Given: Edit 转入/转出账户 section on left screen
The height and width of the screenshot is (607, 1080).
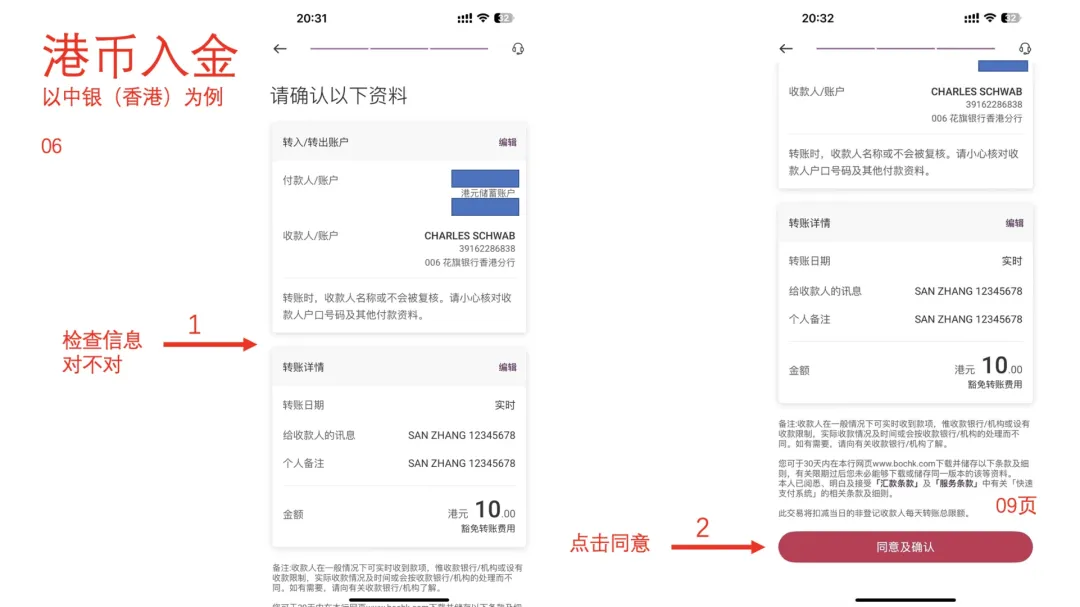Looking at the screenshot, I should tap(508, 142).
